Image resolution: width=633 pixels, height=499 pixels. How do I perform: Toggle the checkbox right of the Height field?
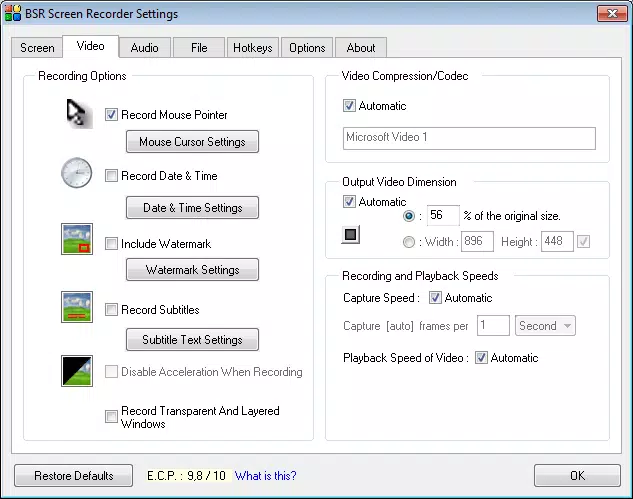(x=583, y=241)
